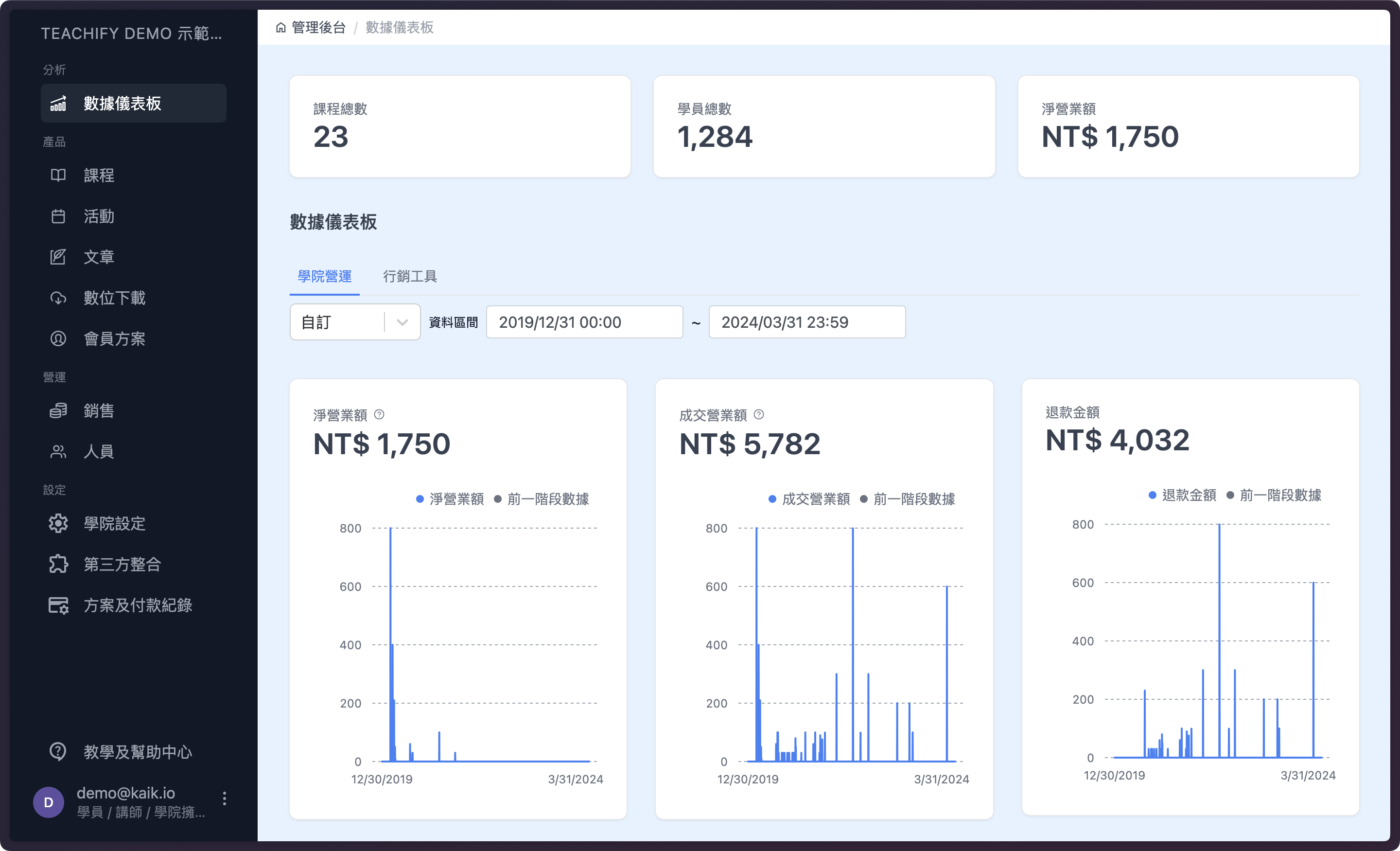This screenshot has width=1400, height=851.
Task: Click the cloud download icon beside 數位下載
Action: 58,298
